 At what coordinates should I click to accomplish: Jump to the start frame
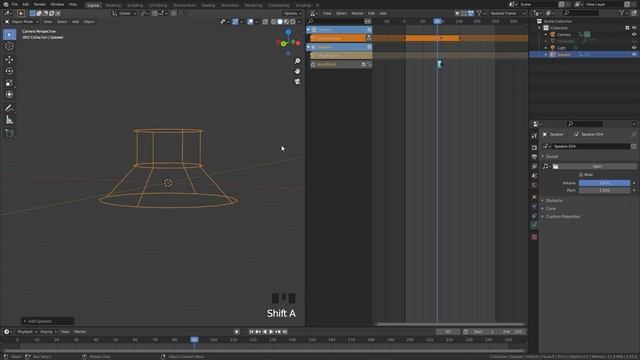point(251,332)
